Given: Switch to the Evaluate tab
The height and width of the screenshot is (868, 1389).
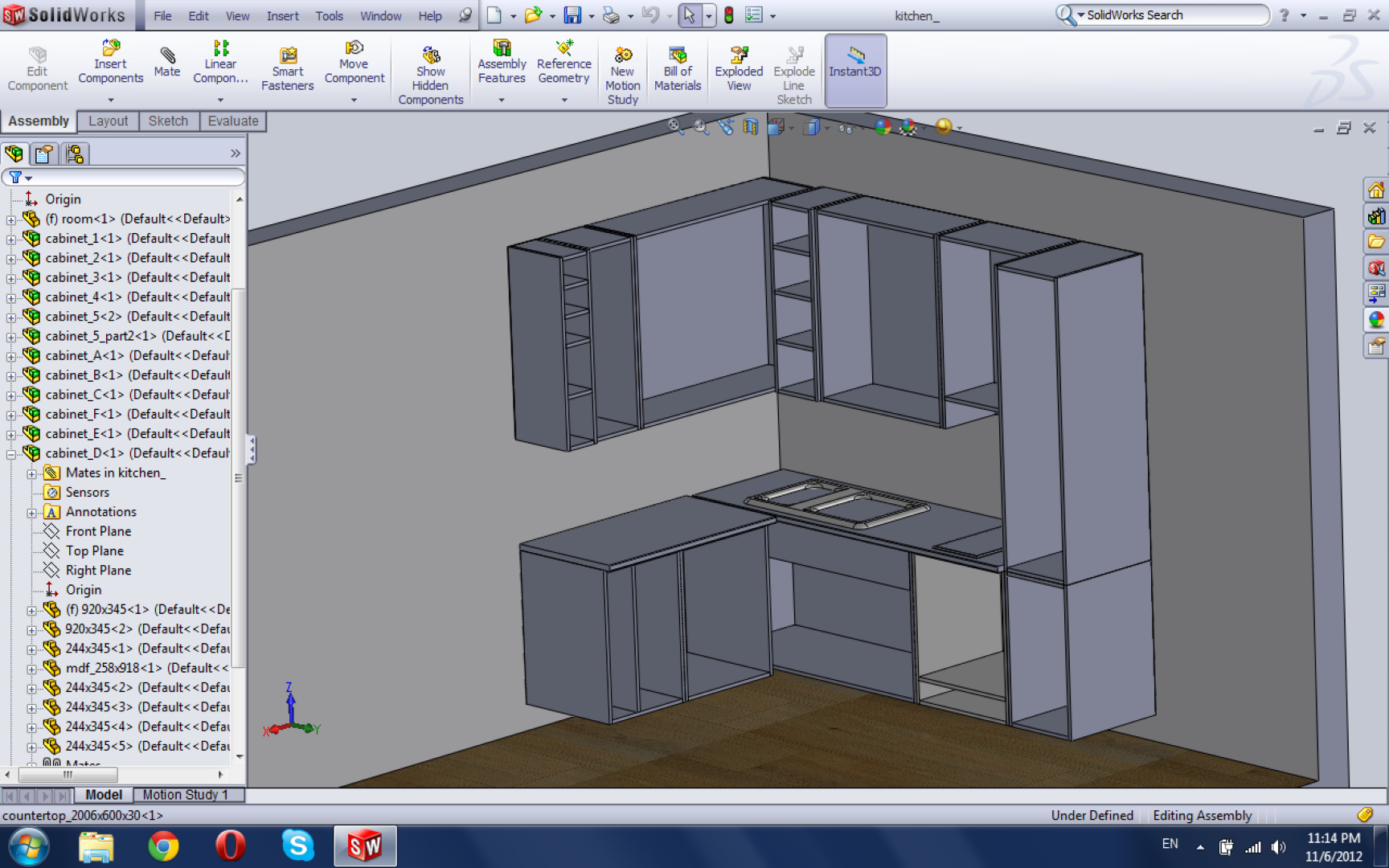Looking at the screenshot, I should point(233,121).
